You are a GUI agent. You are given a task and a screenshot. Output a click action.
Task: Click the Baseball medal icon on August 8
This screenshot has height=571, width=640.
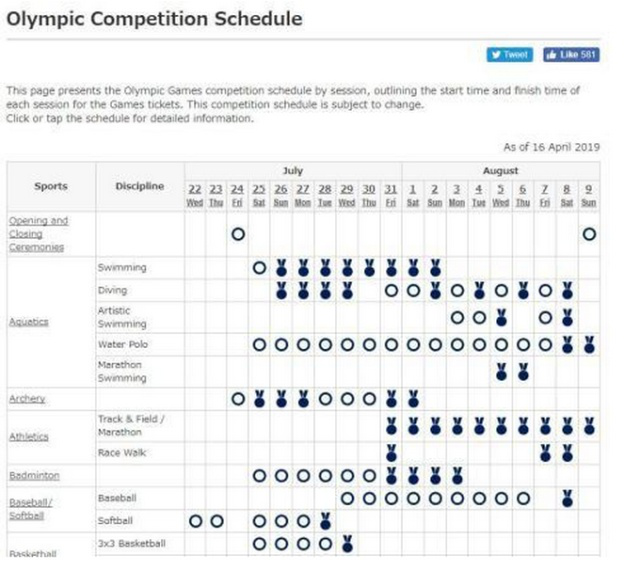tap(567, 498)
